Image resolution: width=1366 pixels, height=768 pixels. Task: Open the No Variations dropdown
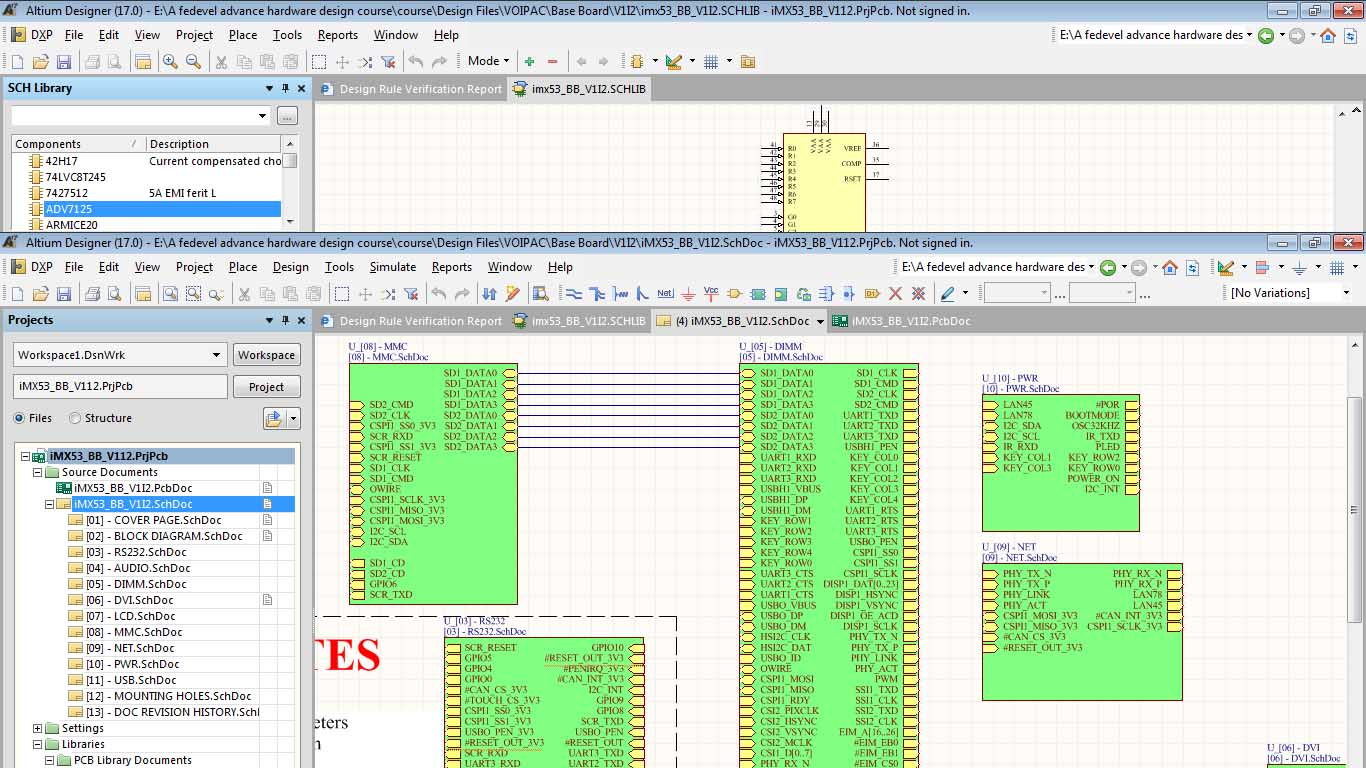tap(1346, 293)
